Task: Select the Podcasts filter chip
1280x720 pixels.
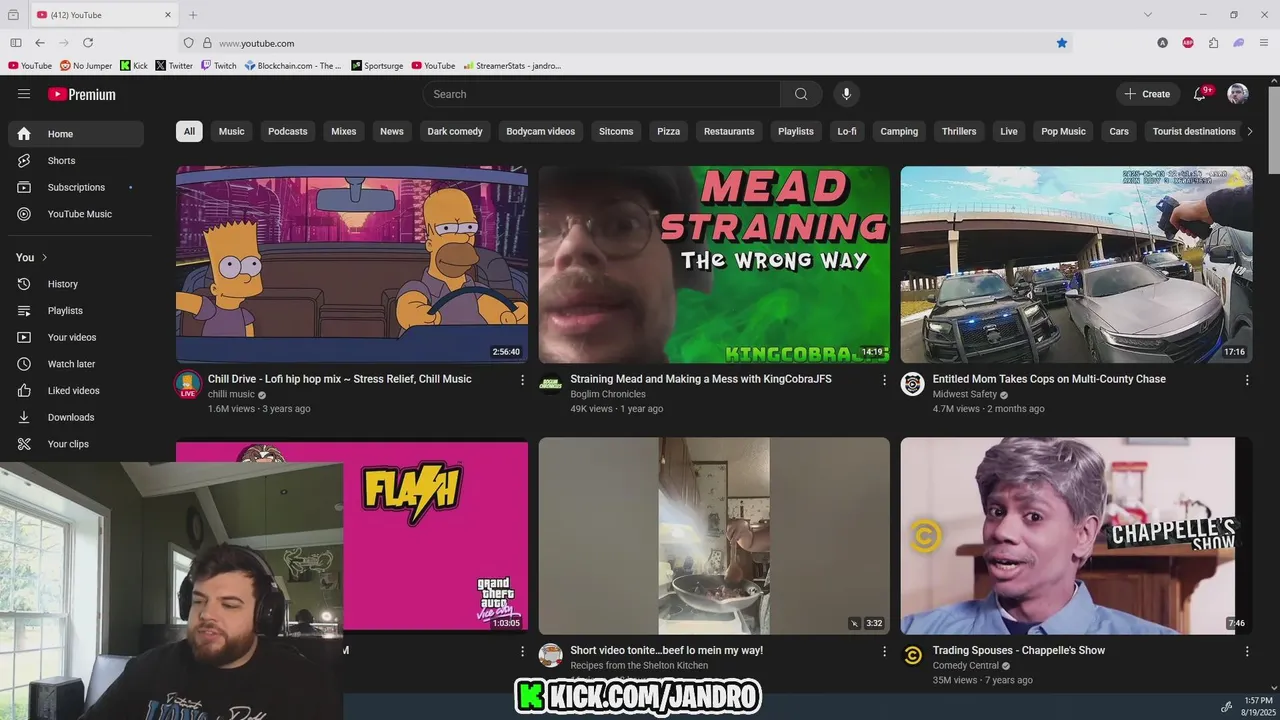Action: [x=288, y=131]
